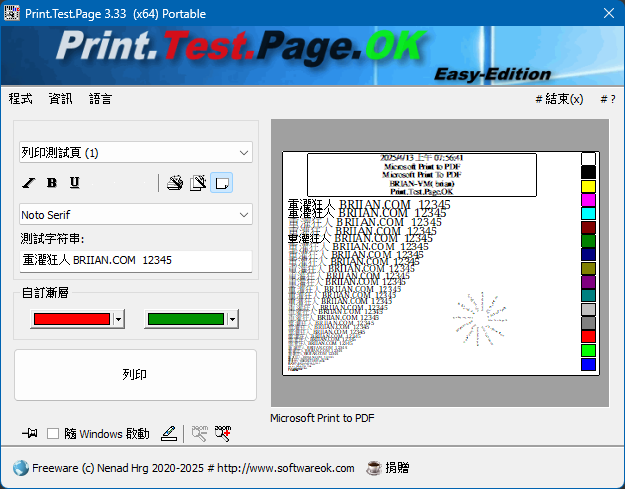This screenshot has height=489, width=625.
Task: Select the single blank page icon
Action: [x=221, y=182]
